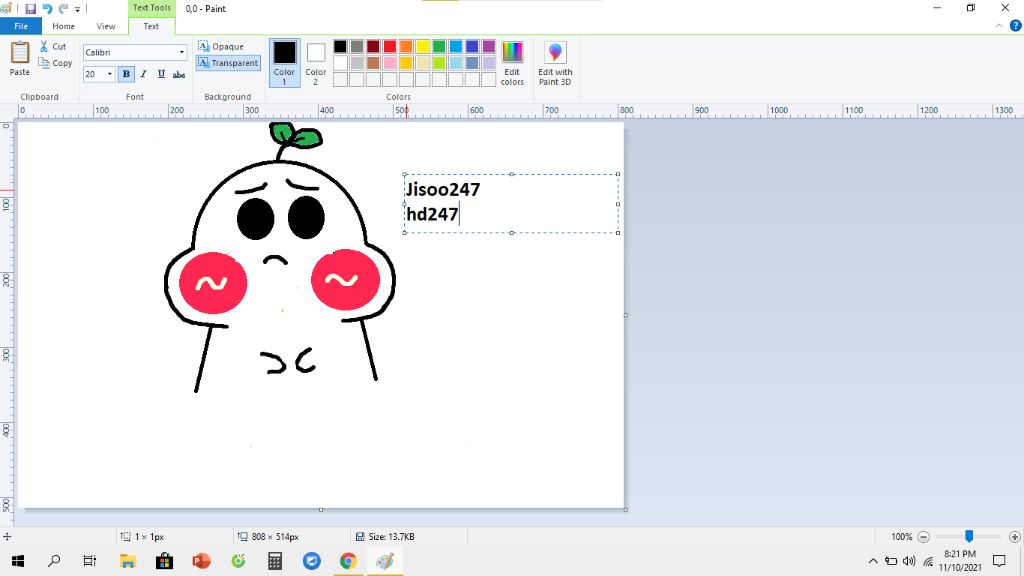Zoom out using the minus button
This screenshot has height=576, width=1024.
(923, 537)
